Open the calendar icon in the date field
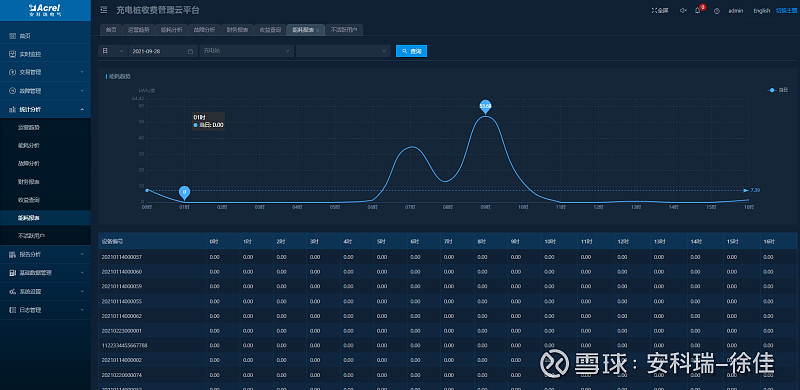The width and height of the screenshot is (800, 390). (190, 51)
